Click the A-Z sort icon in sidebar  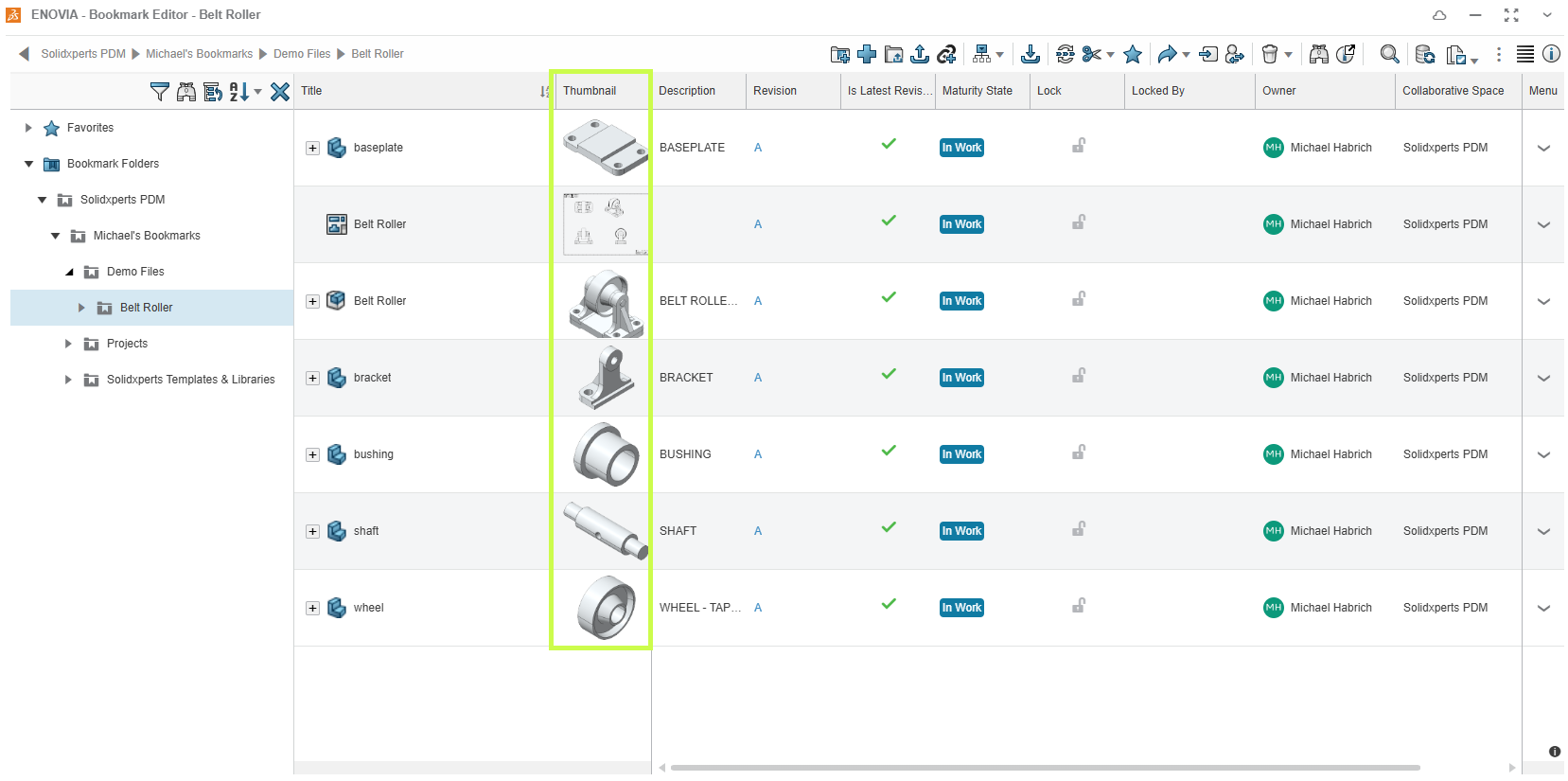point(239,92)
